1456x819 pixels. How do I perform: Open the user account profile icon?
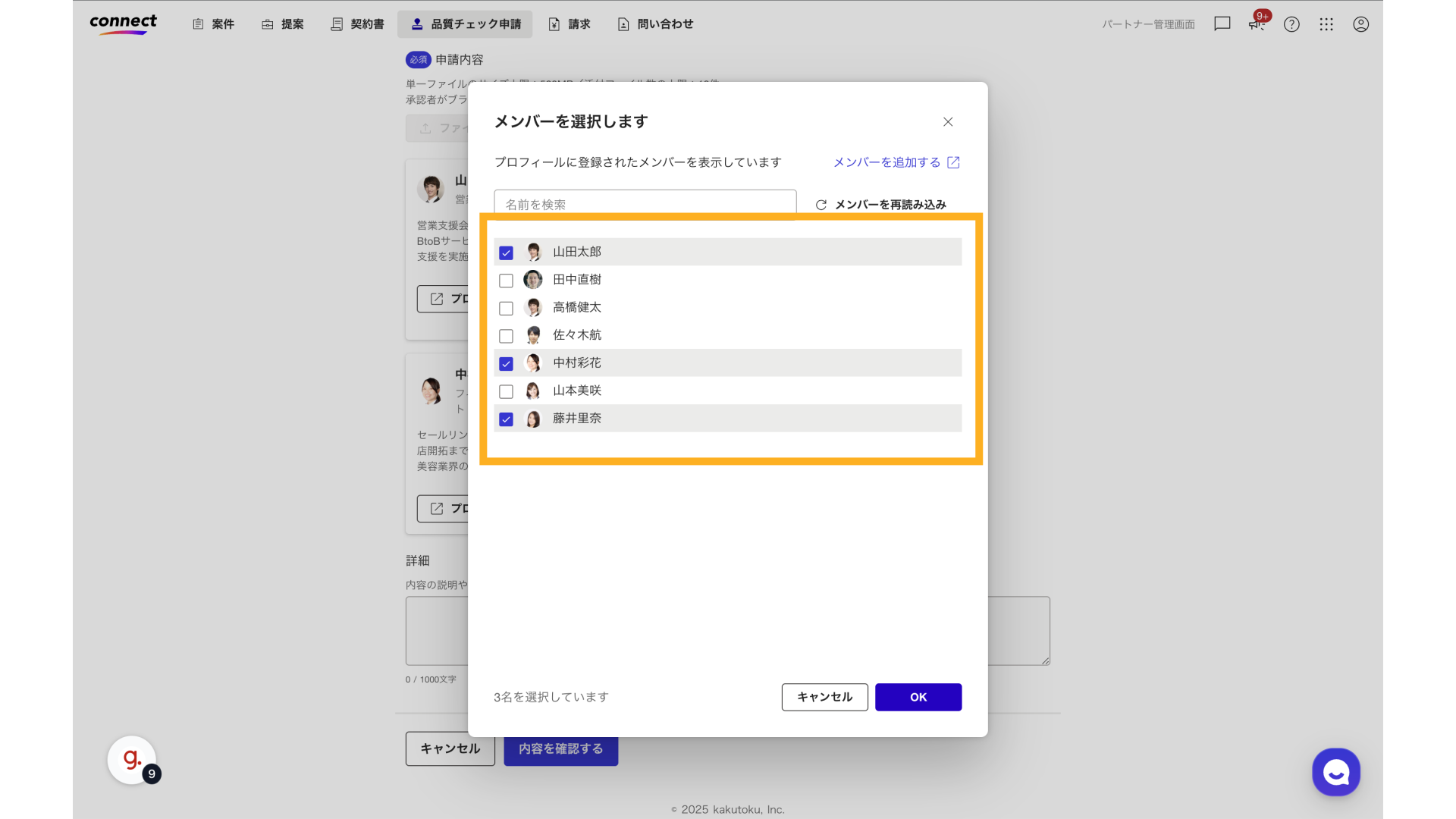coord(1360,24)
